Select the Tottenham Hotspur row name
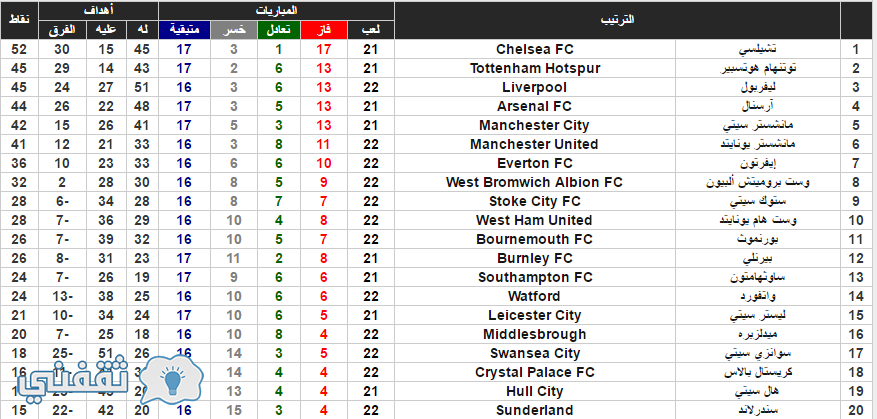 [535, 68]
